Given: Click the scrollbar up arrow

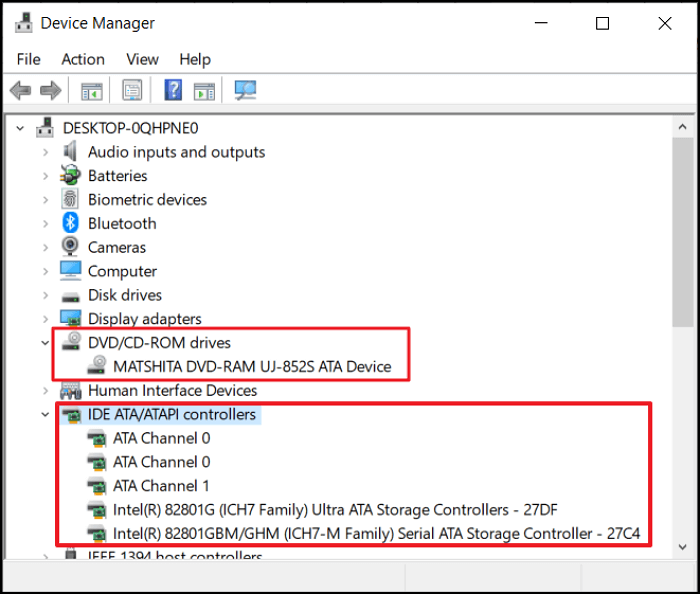Looking at the screenshot, I should [683, 127].
